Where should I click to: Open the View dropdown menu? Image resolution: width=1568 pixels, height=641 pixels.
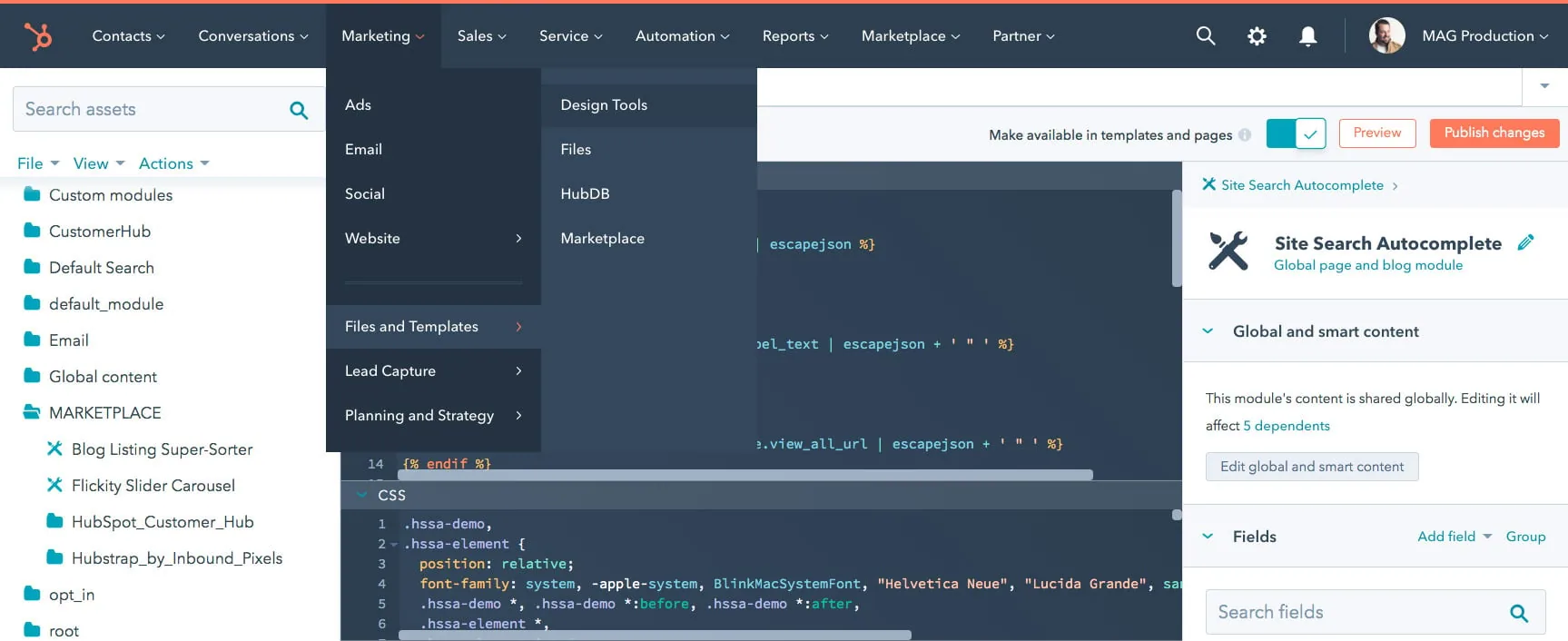click(x=99, y=163)
